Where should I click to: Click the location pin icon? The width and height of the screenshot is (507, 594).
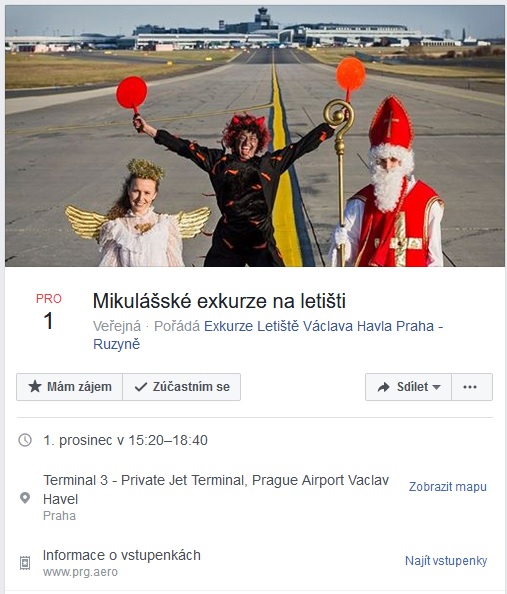point(25,498)
